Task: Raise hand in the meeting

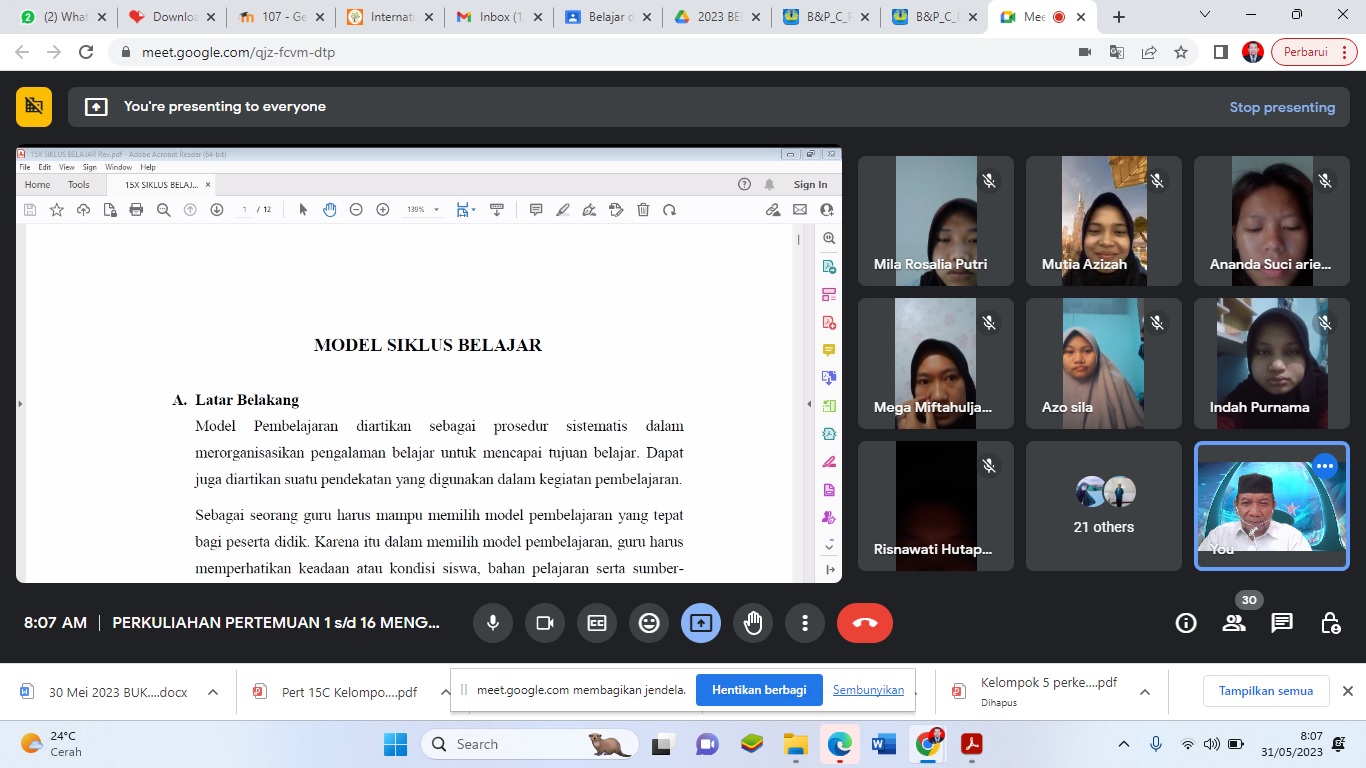Action: [x=753, y=623]
